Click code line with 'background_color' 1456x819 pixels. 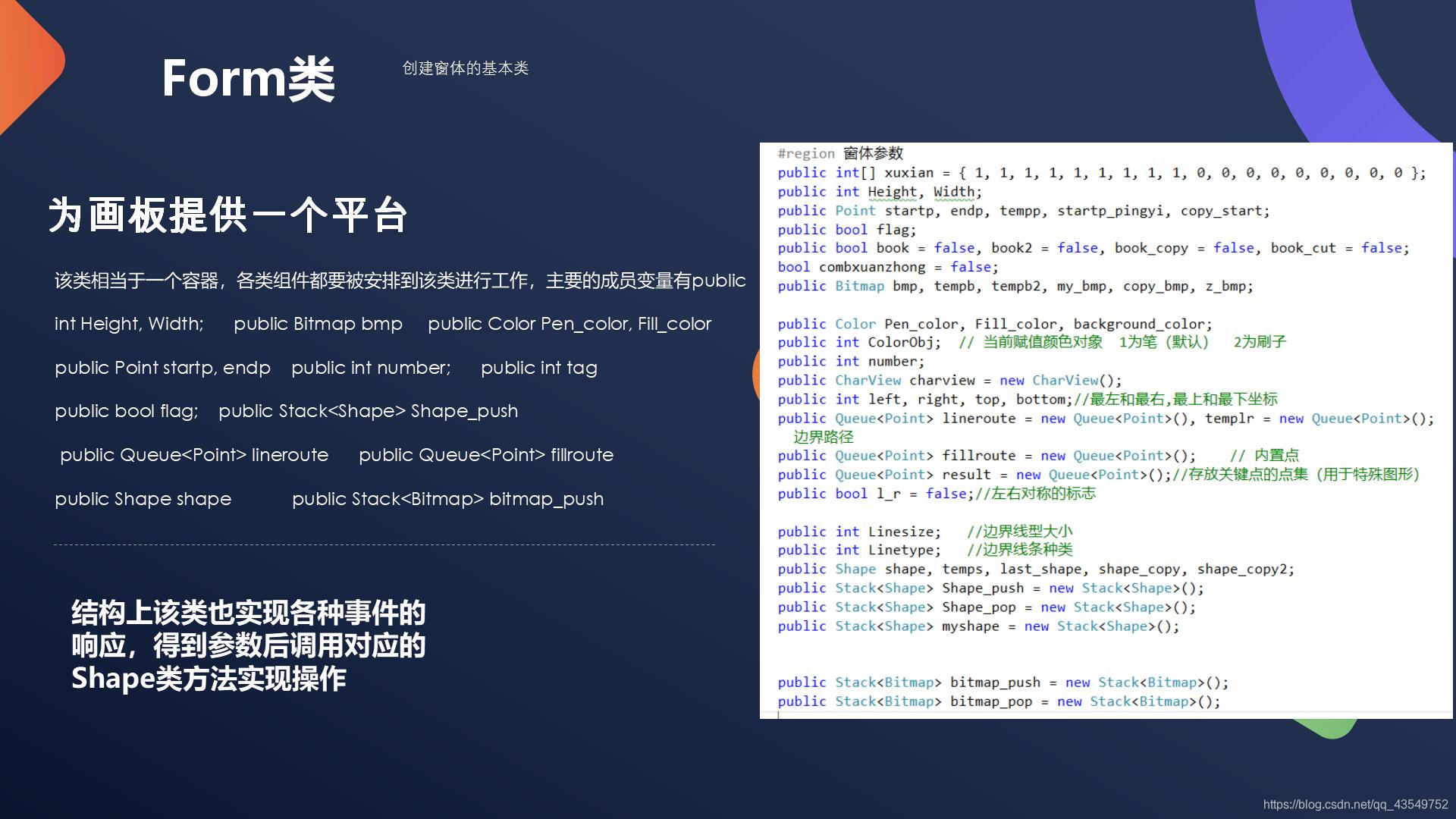point(995,324)
